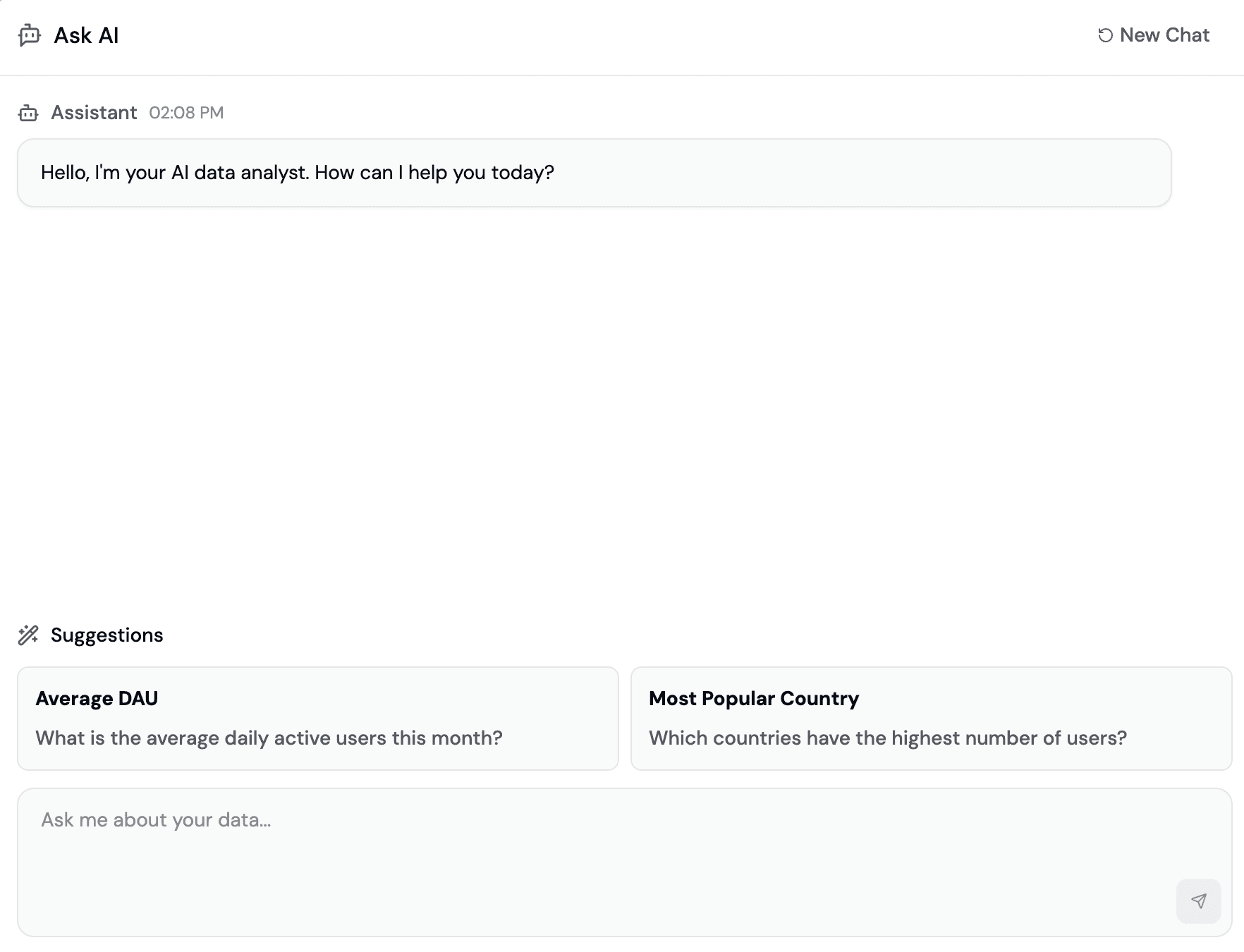
Task: Click the bot icon before the Assistant label
Action: point(28,112)
